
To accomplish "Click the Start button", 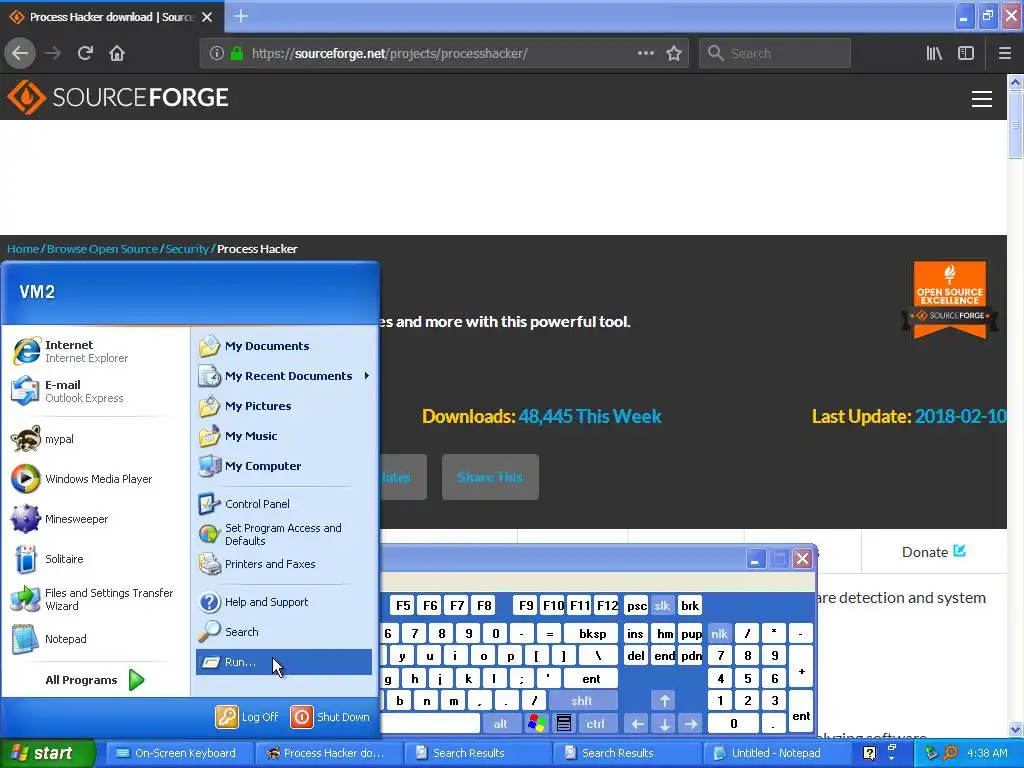I will [47, 753].
